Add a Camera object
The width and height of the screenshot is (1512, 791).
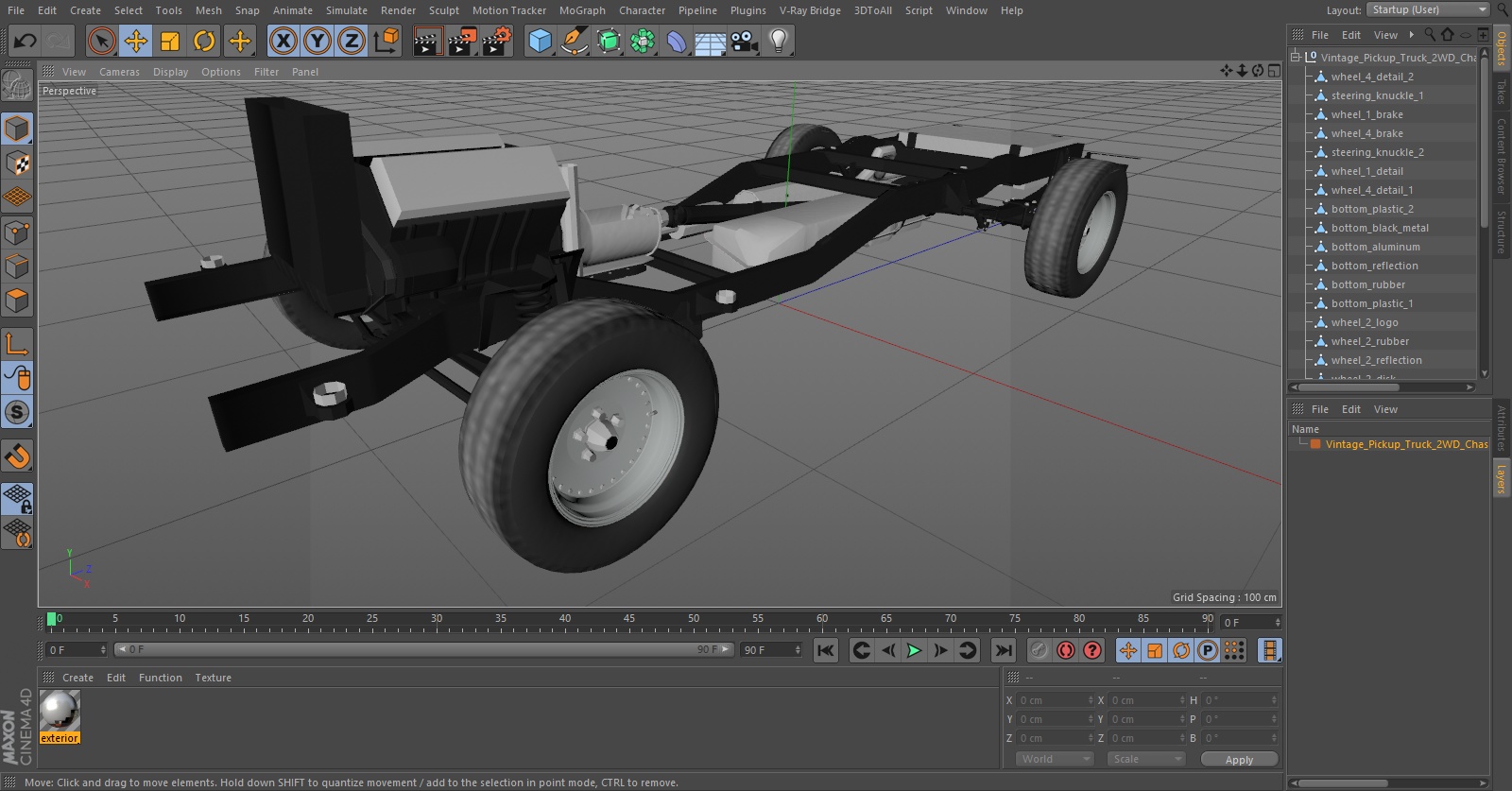[745, 41]
